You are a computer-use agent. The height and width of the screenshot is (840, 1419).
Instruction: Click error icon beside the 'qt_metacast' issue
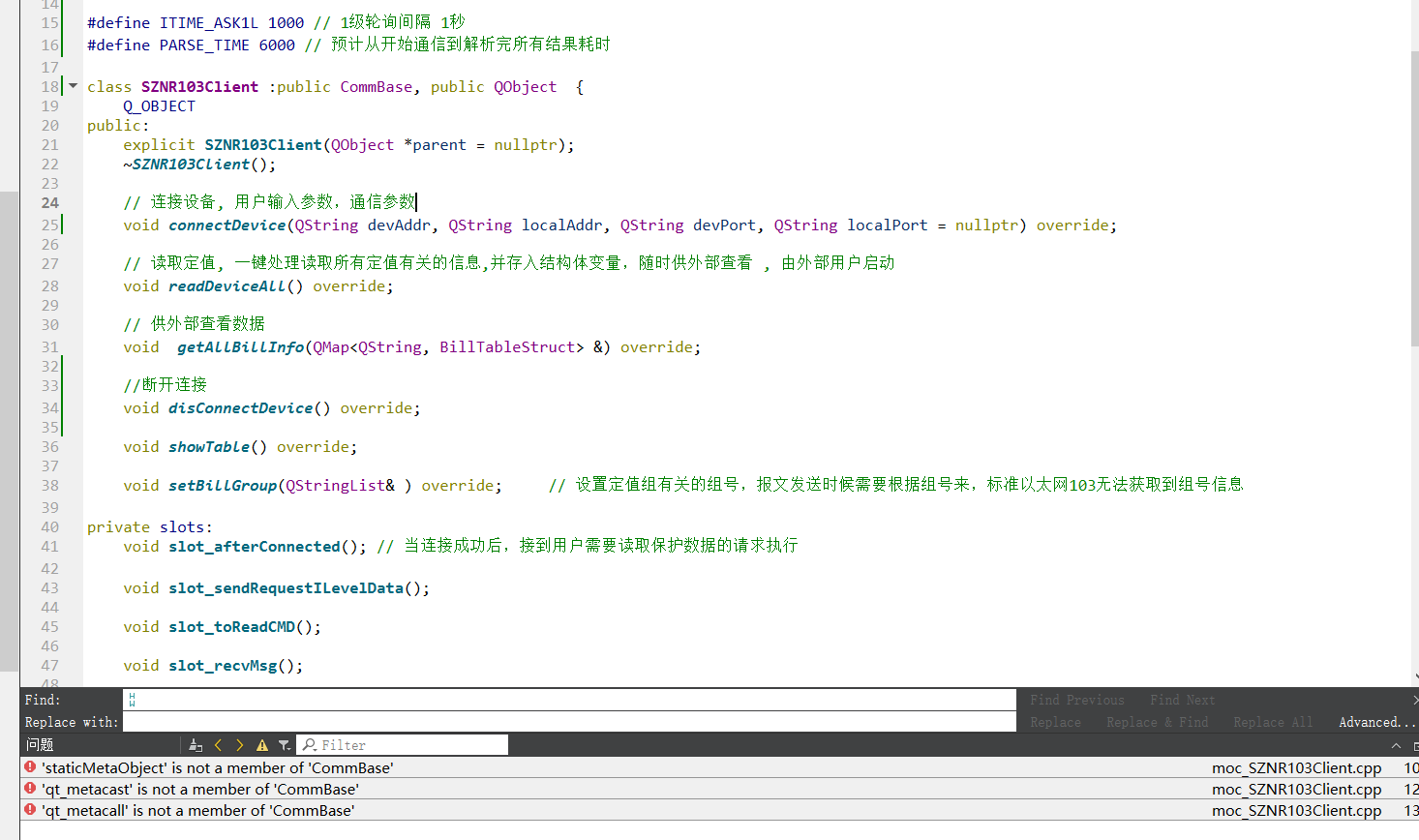tap(30, 789)
